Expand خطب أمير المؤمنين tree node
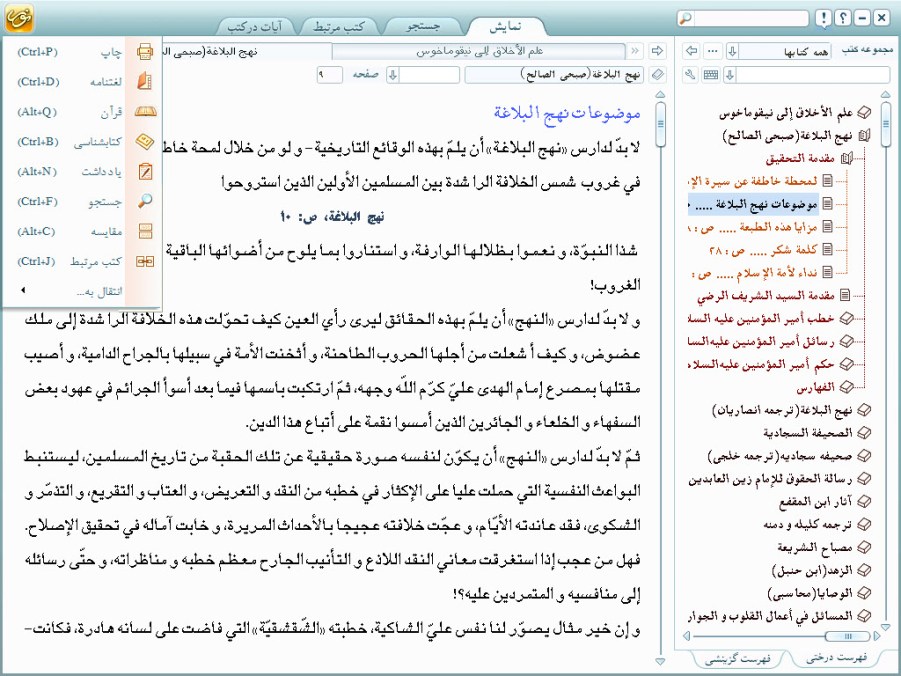The height and width of the screenshot is (676, 901). [846, 318]
